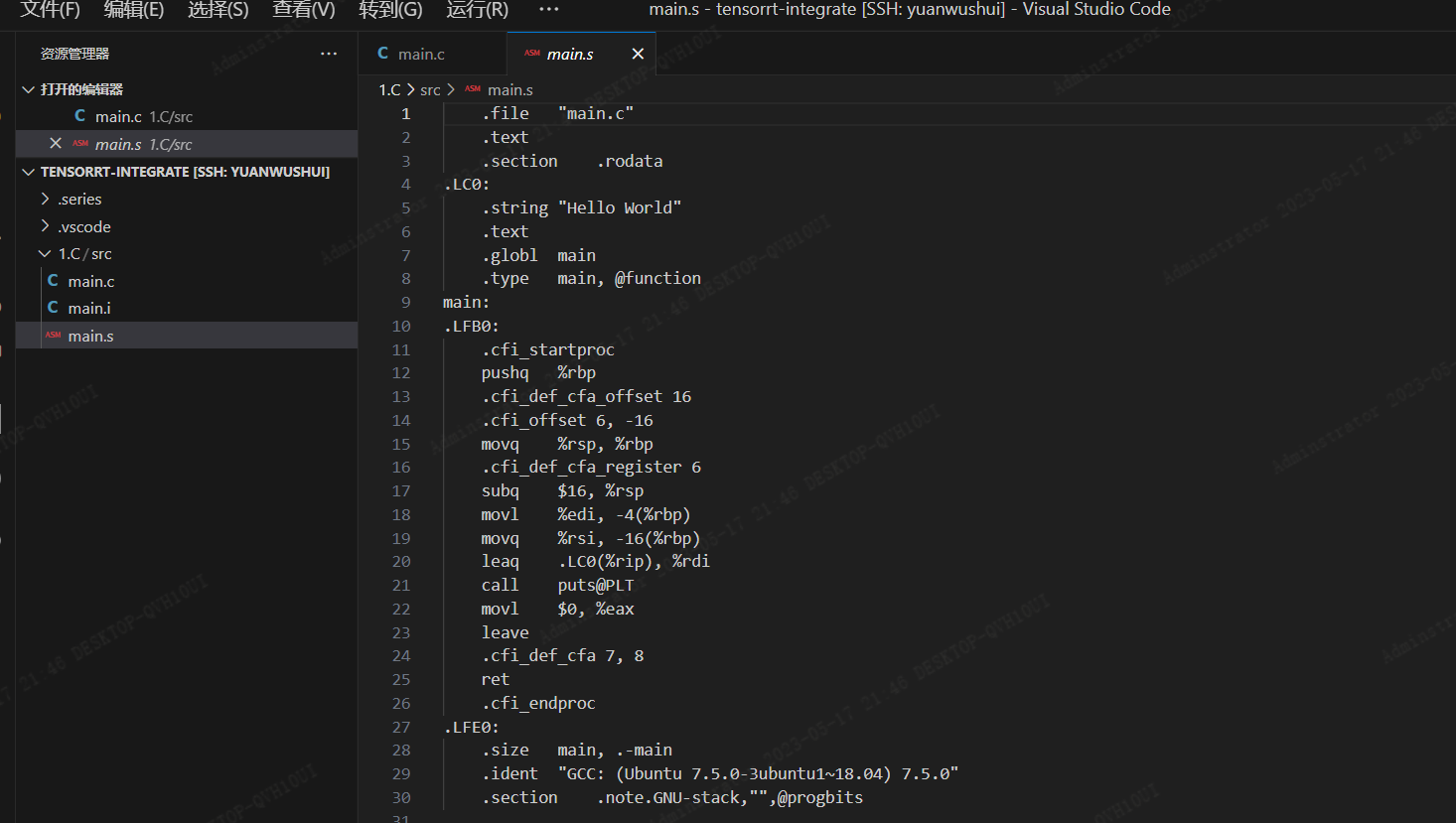Click line number 1 in gutter

point(405,113)
